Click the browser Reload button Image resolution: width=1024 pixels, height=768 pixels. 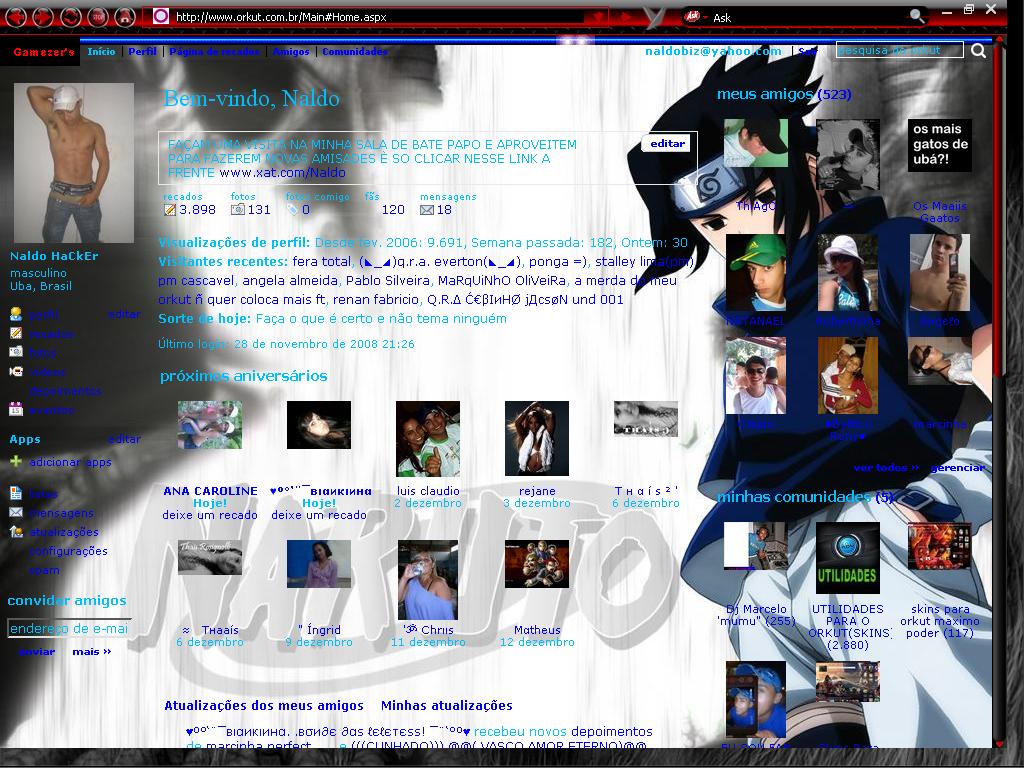click(x=71, y=16)
